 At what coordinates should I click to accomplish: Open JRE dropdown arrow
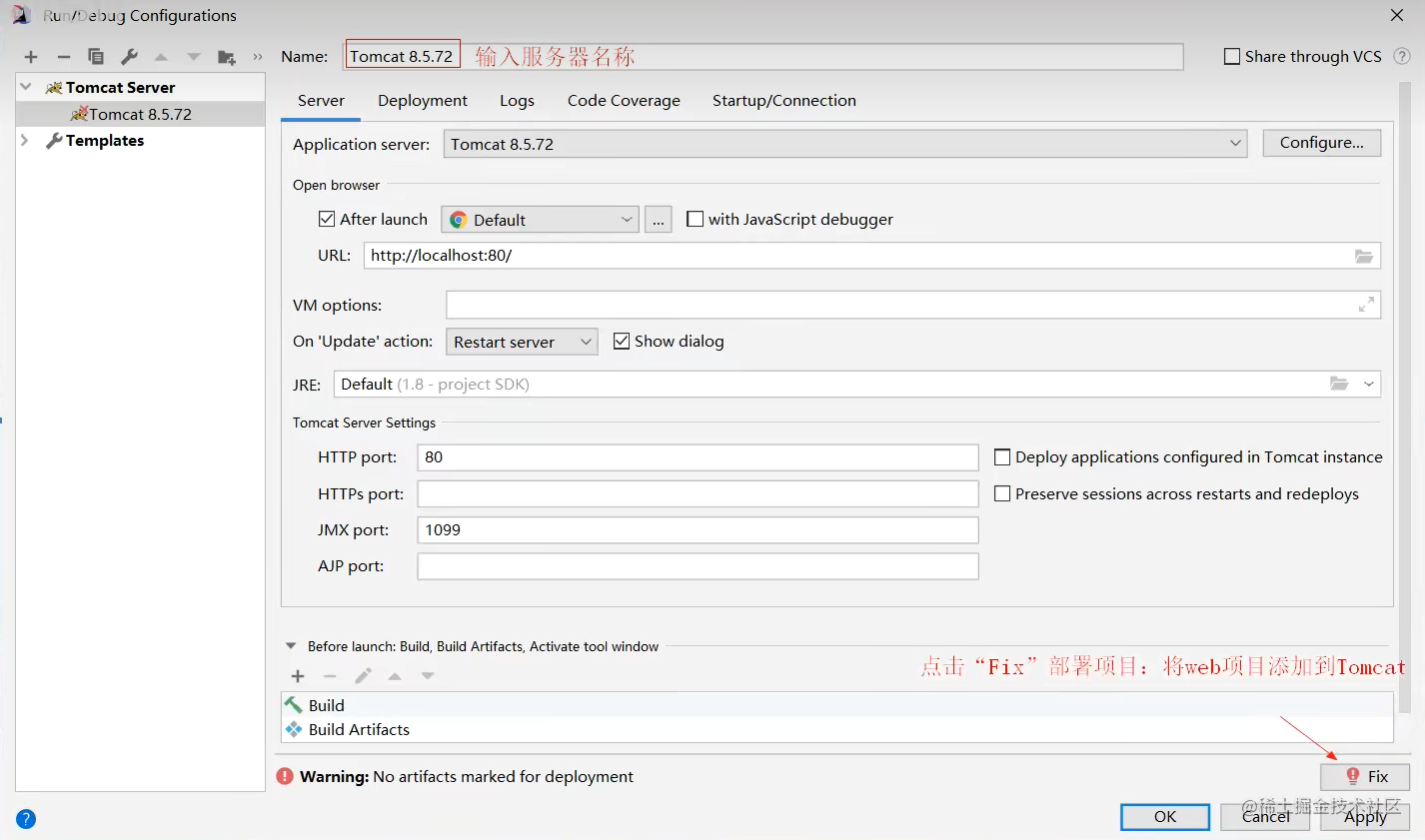1369,384
